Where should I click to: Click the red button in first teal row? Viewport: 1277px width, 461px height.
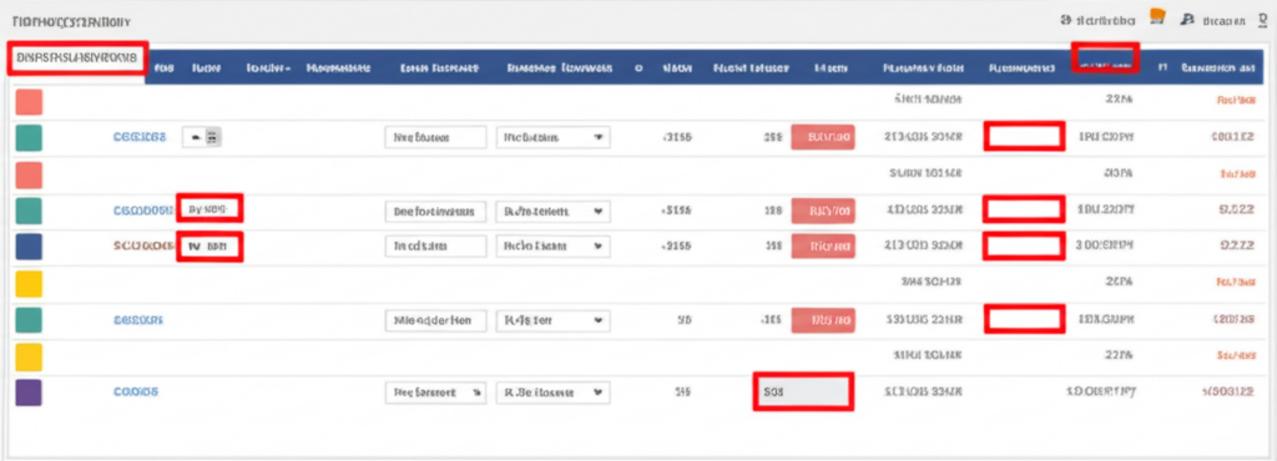pos(823,138)
